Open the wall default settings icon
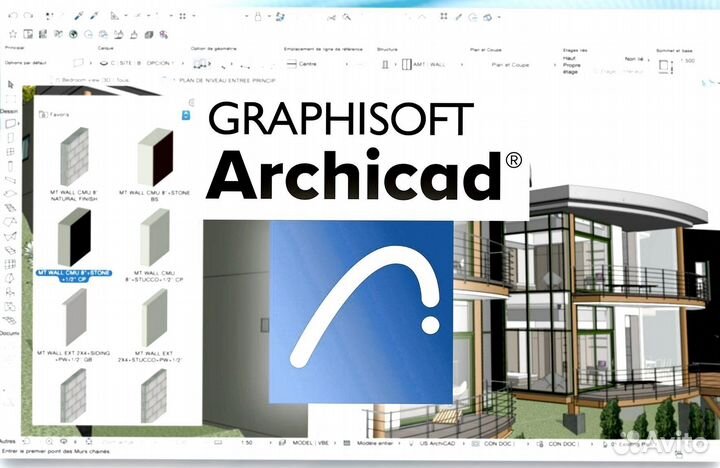This screenshot has width=720, height=468. pos(79,62)
